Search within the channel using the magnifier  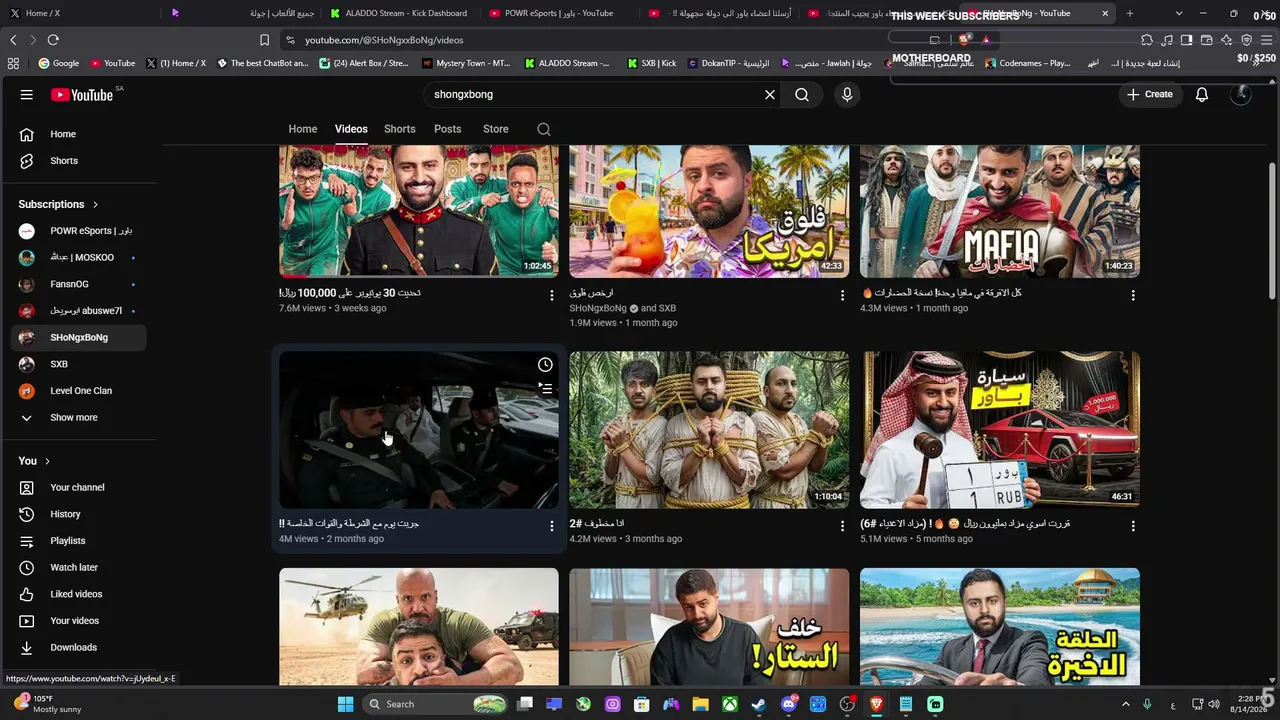(x=544, y=129)
